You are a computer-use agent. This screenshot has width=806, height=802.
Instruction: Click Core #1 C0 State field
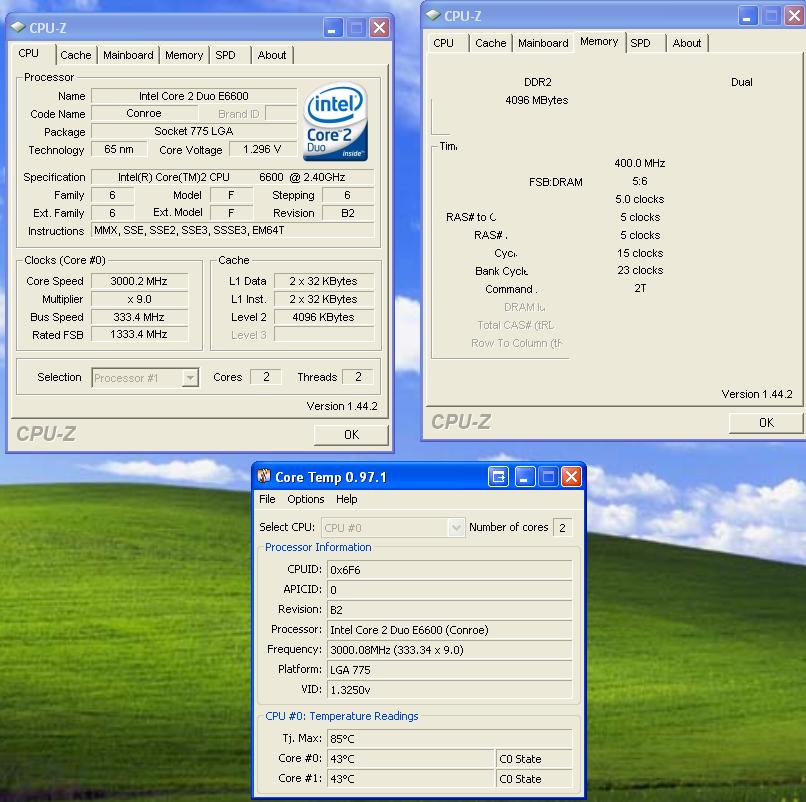pos(534,779)
